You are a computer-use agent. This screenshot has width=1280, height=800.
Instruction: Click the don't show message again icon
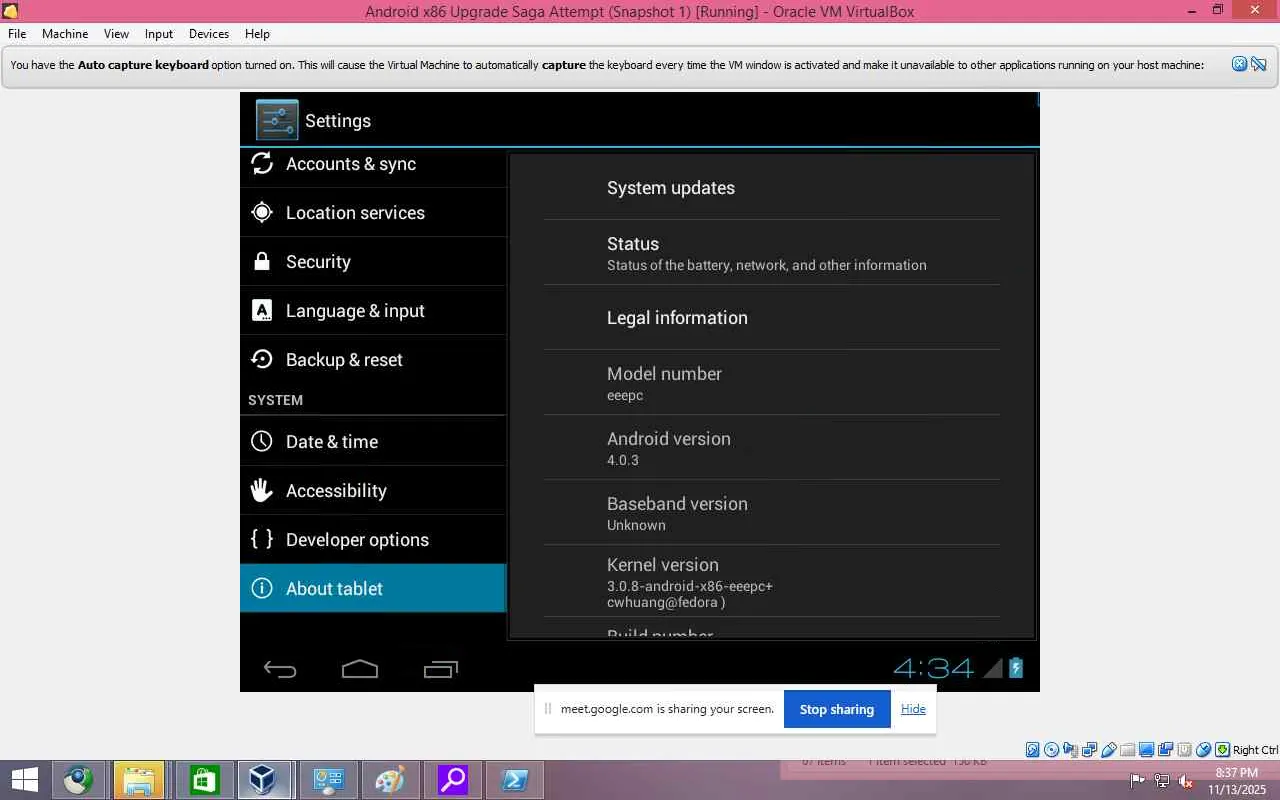point(1258,64)
